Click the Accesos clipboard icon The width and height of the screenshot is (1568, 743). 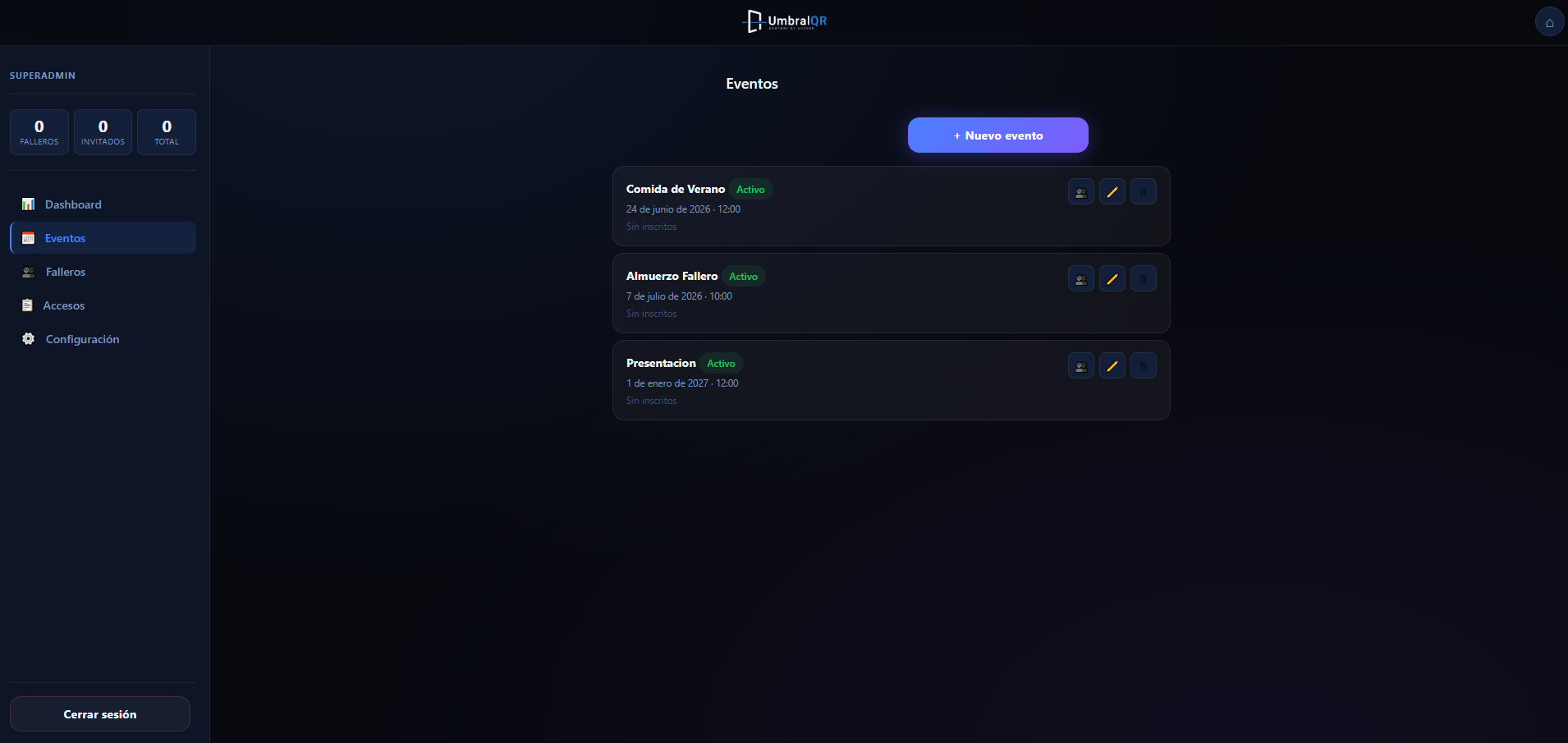pos(27,305)
